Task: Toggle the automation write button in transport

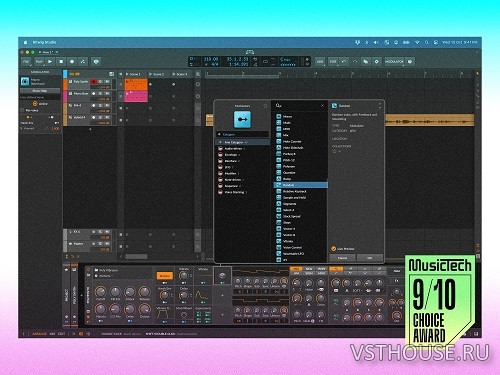Action: 83,62
